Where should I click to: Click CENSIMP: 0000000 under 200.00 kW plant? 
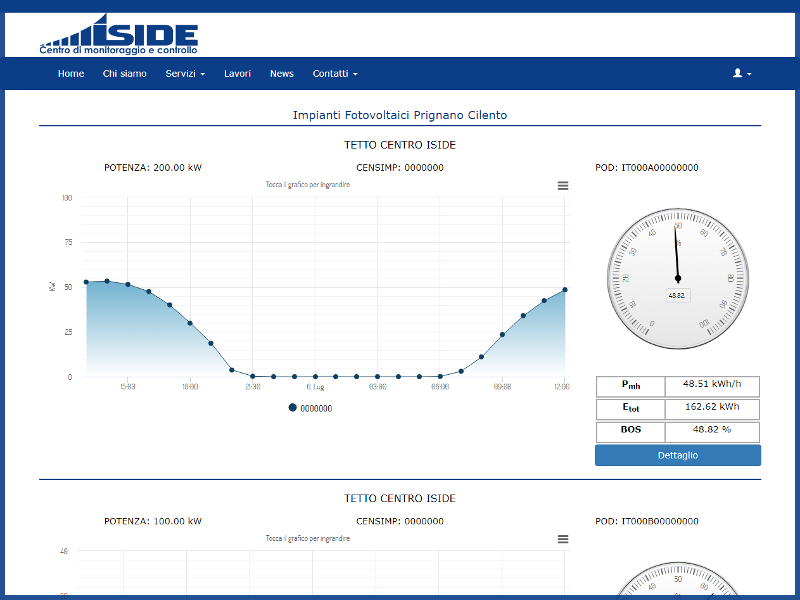[x=400, y=168]
